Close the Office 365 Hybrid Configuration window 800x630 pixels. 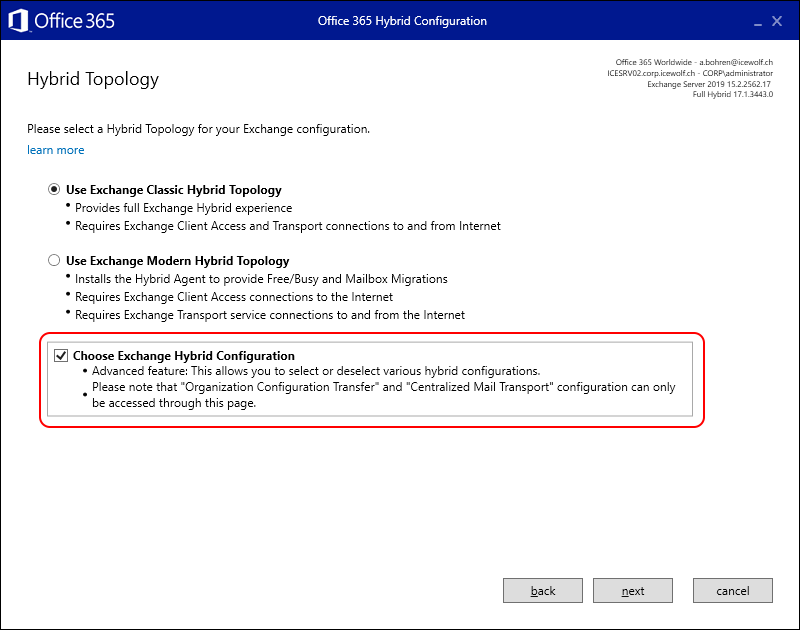tap(777, 21)
